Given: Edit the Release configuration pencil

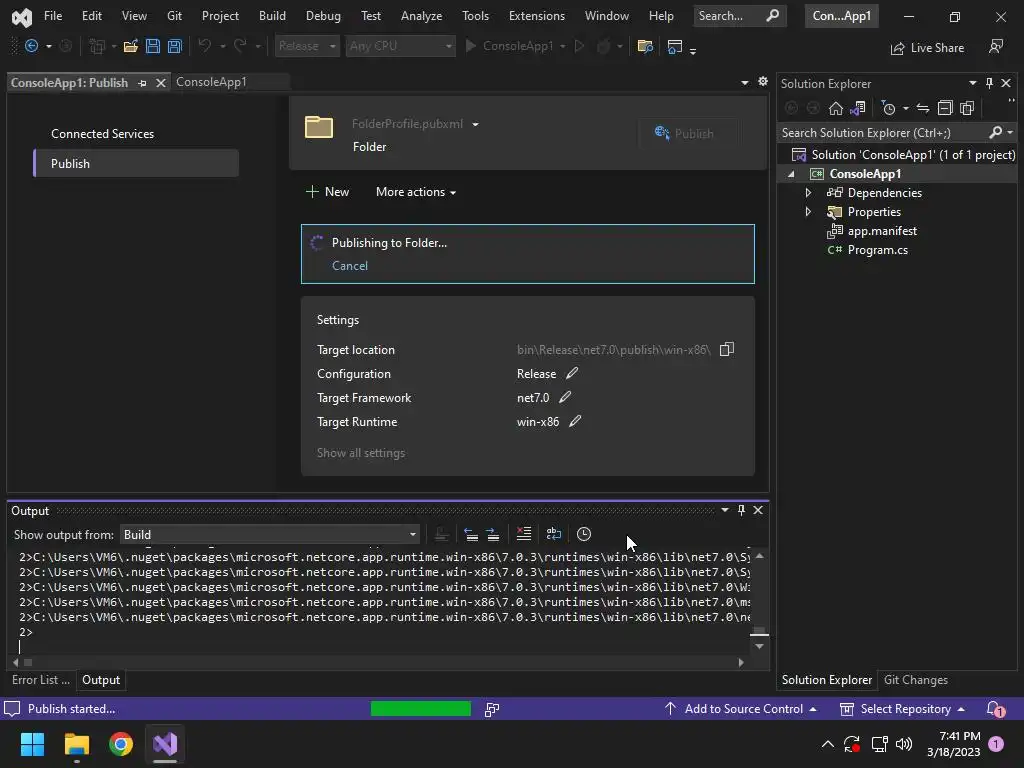Looking at the screenshot, I should tap(571, 373).
